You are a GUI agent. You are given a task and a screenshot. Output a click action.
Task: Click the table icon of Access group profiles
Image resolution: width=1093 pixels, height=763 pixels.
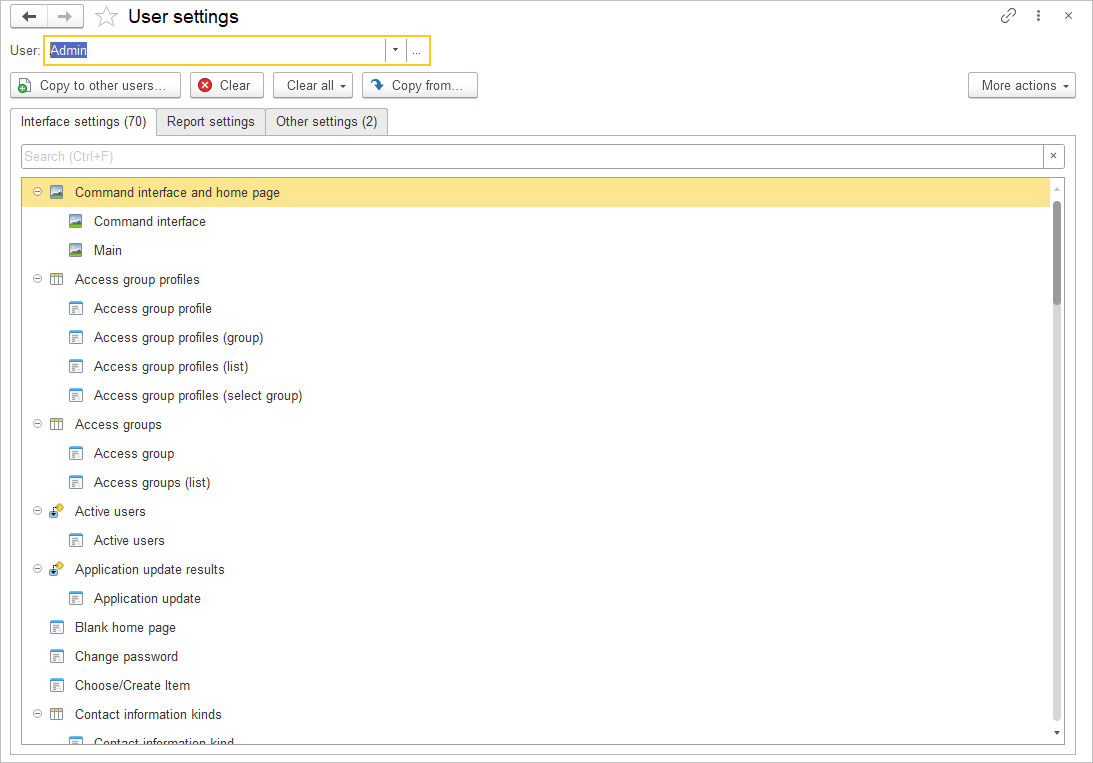coord(57,279)
